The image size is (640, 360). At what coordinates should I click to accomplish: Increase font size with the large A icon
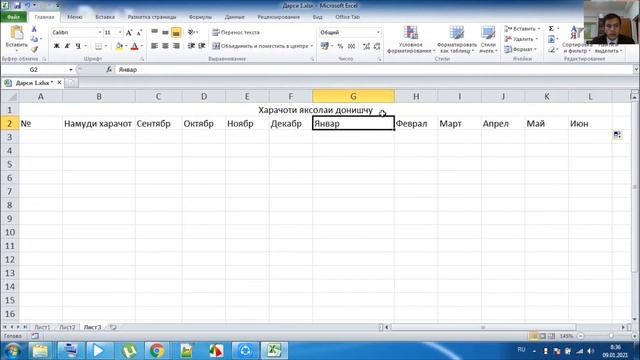pos(129,32)
